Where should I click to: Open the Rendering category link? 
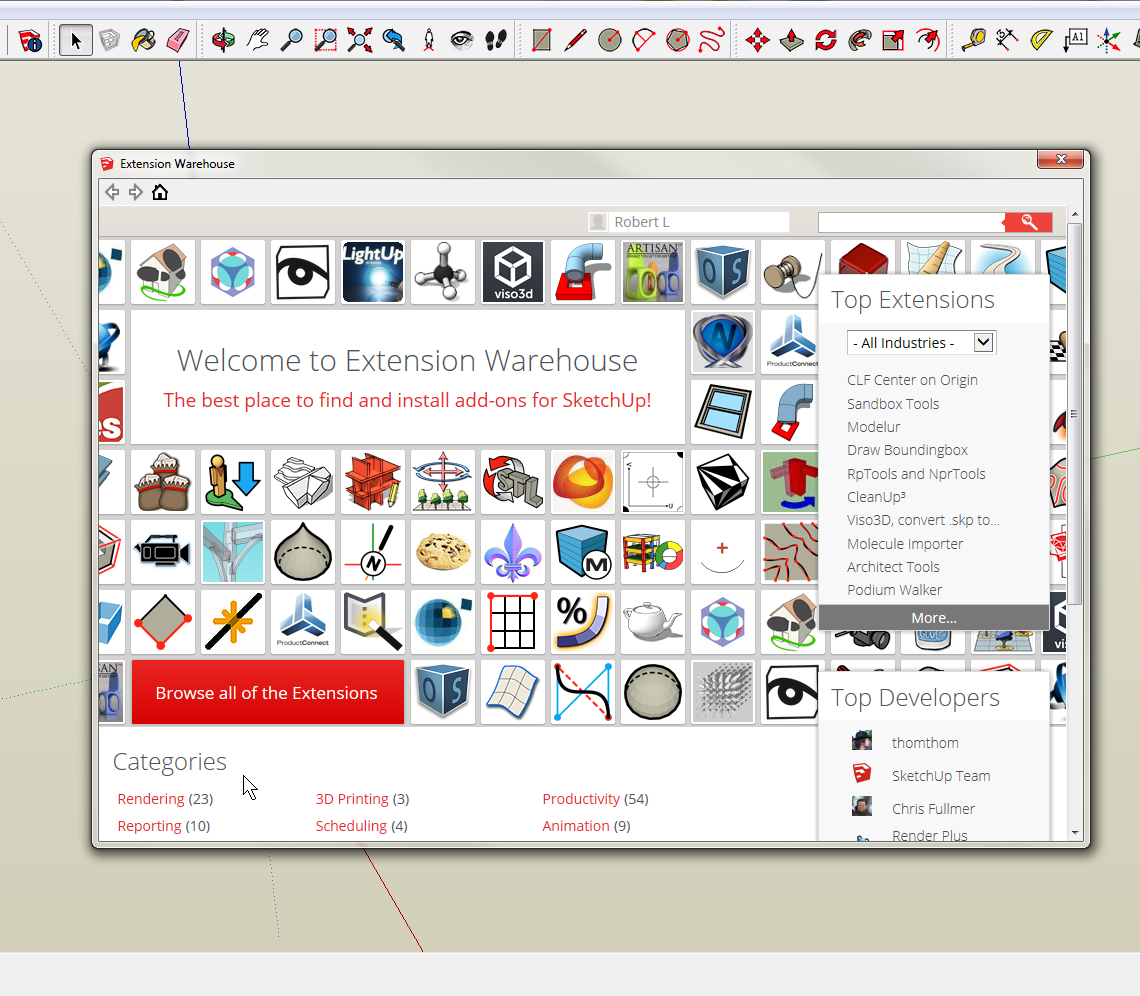pyautogui.click(x=151, y=799)
